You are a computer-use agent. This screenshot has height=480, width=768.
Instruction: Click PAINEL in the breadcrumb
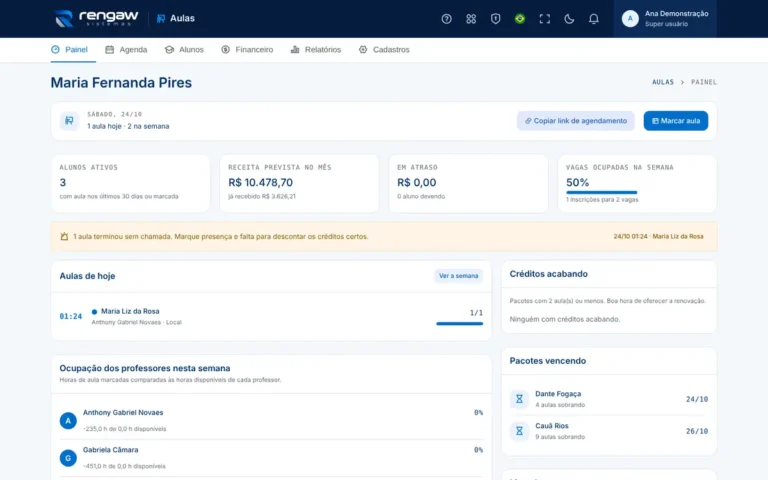click(704, 82)
